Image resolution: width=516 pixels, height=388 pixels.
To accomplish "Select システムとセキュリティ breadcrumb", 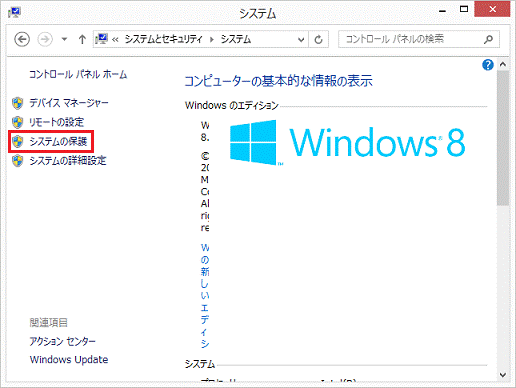I will [164, 39].
